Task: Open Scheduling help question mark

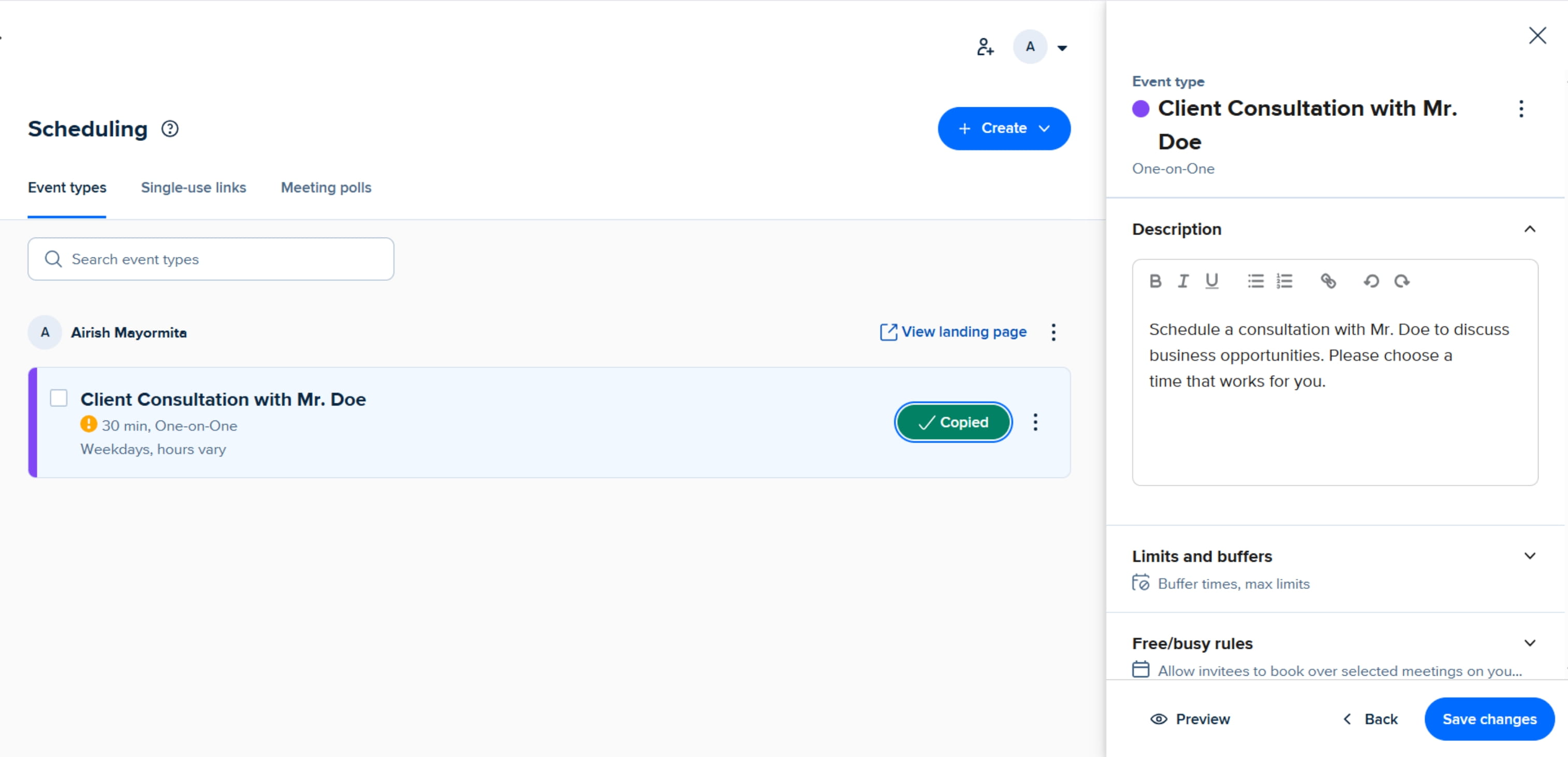Action: [x=170, y=129]
